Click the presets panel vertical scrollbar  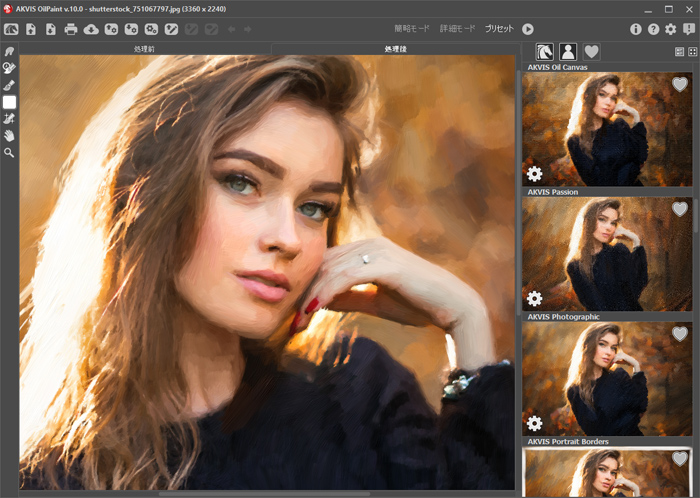(x=696, y=214)
